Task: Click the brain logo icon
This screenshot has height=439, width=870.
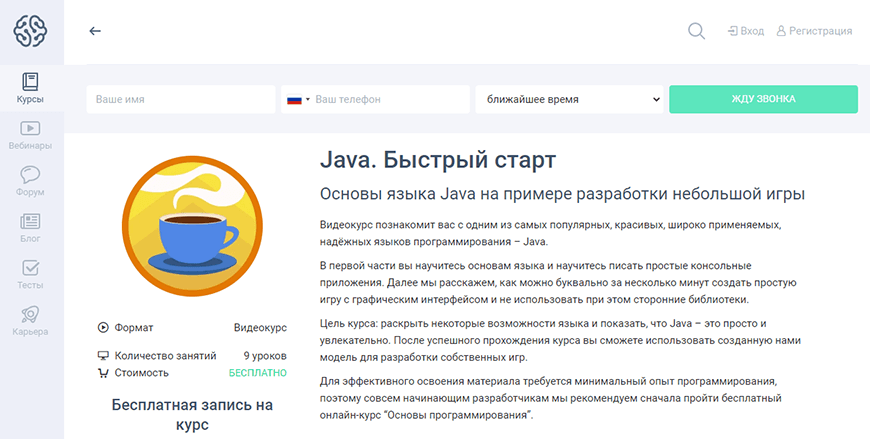Action: click(31, 30)
